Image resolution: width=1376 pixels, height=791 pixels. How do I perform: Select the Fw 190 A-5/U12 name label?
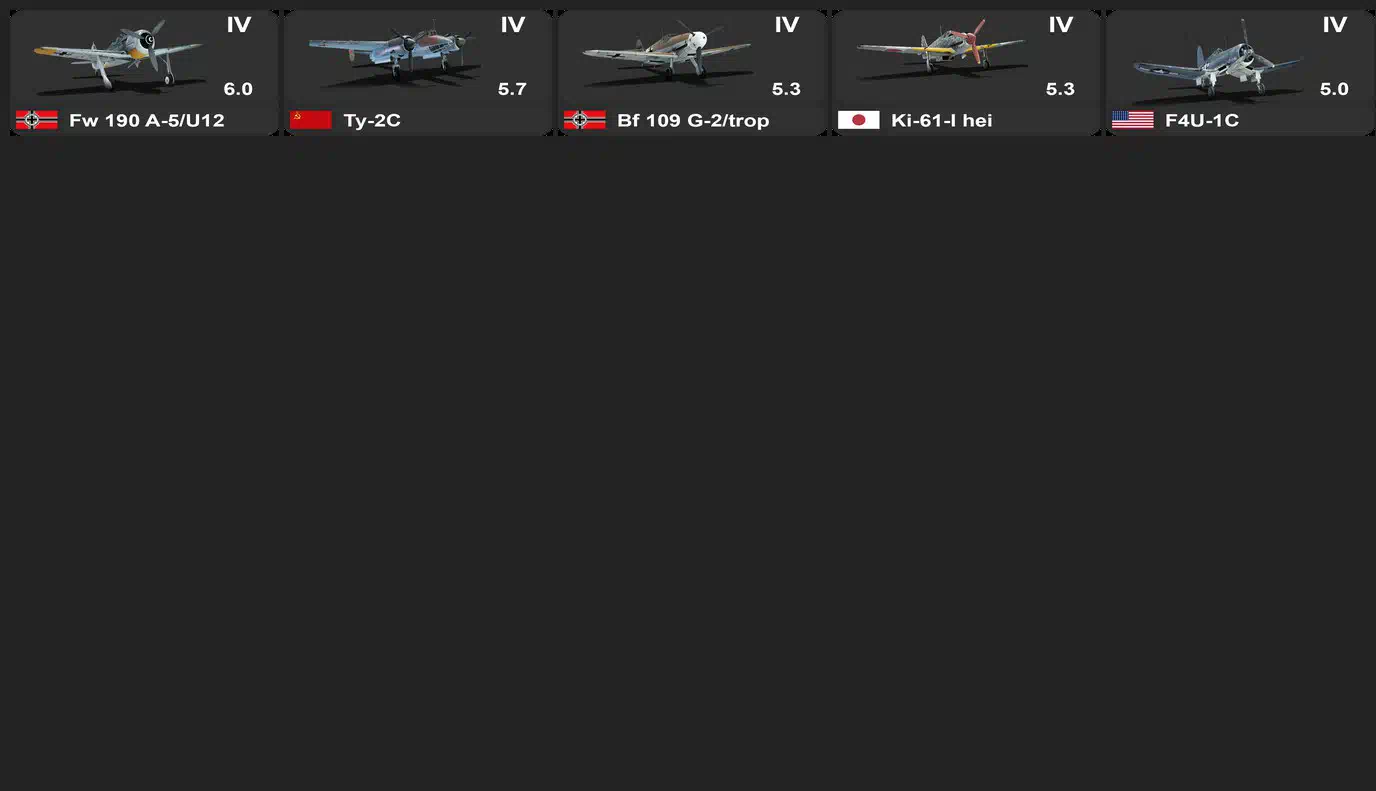tap(147, 121)
